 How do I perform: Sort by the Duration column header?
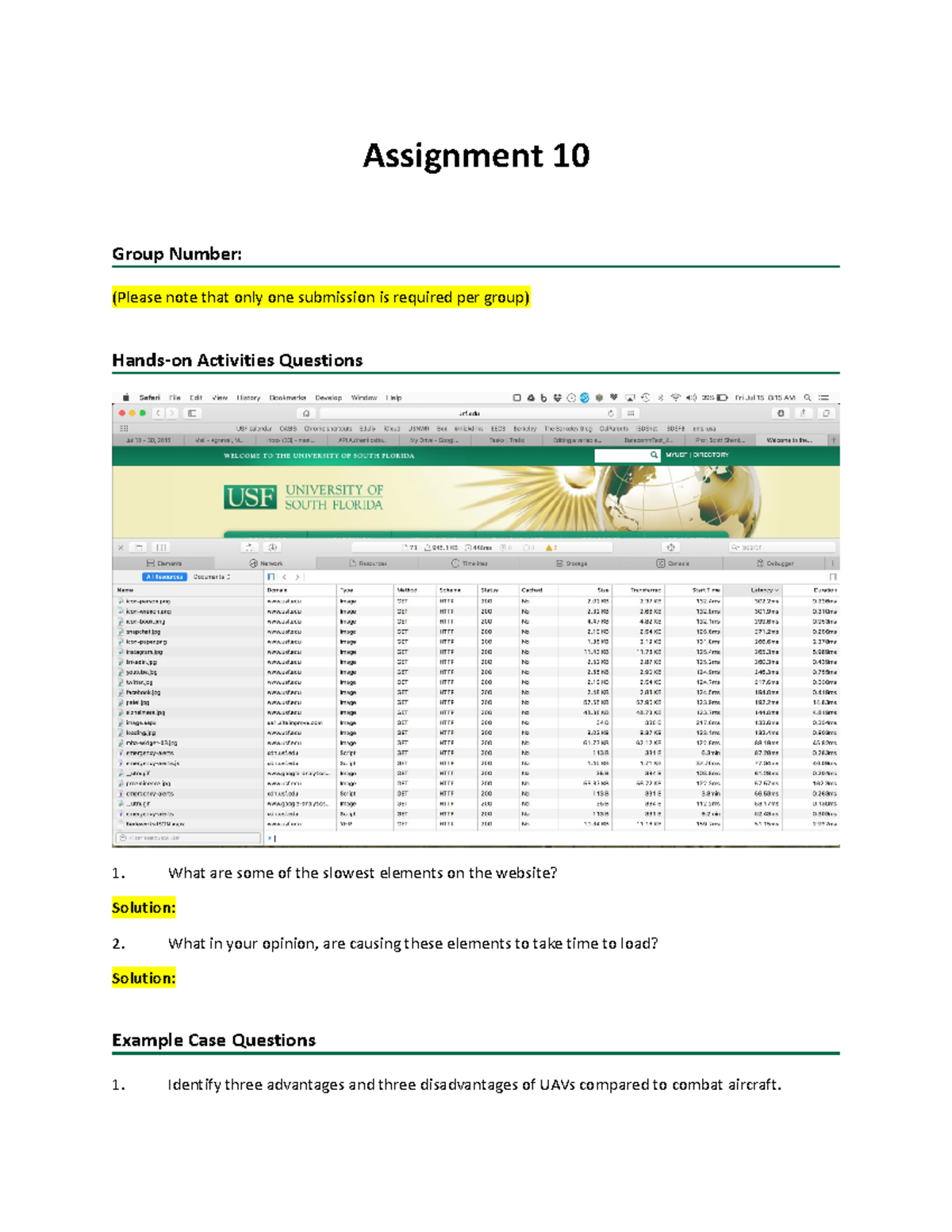[811, 590]
